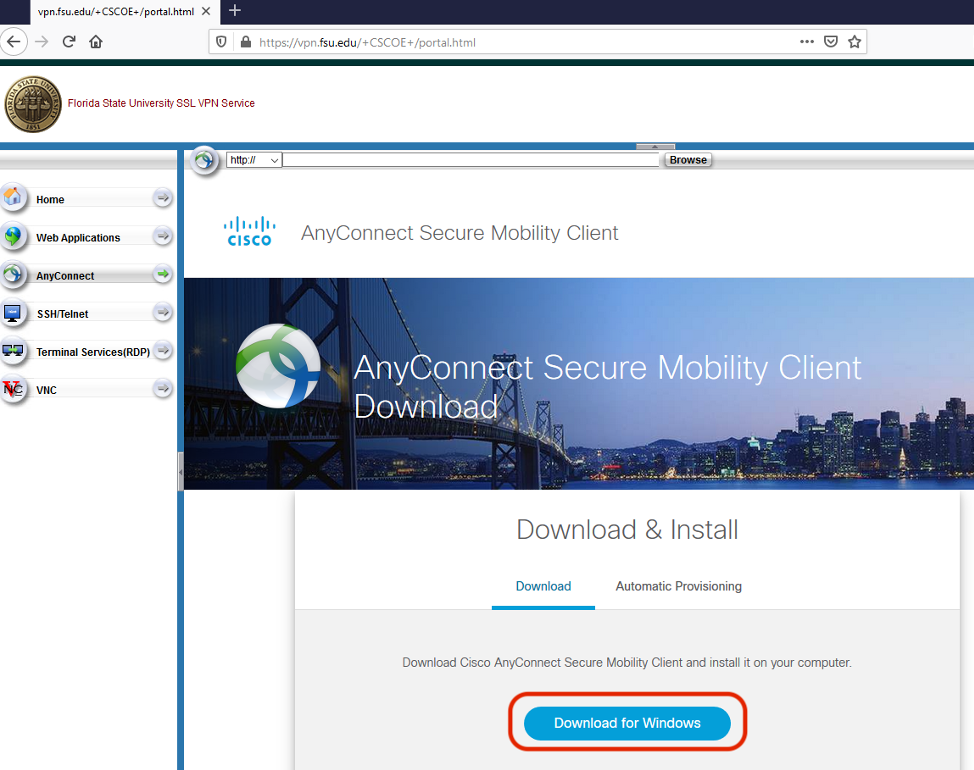Save page to Pocket

[831, 42]
